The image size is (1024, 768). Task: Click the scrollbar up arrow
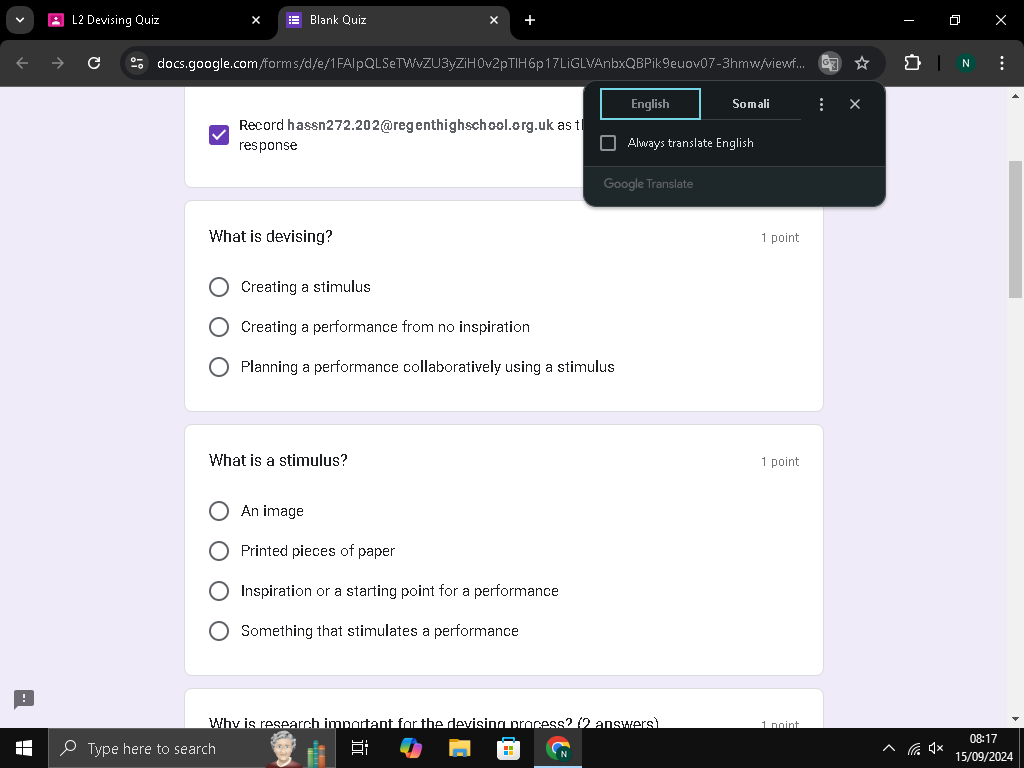pyautogui.click(x=1016, y=96)
